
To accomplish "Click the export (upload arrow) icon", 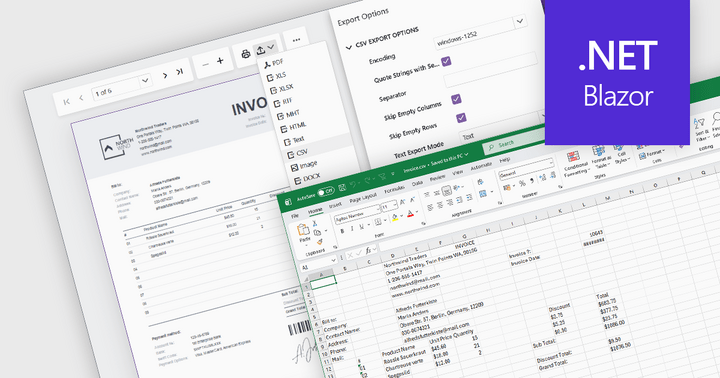I will point(260,50).
